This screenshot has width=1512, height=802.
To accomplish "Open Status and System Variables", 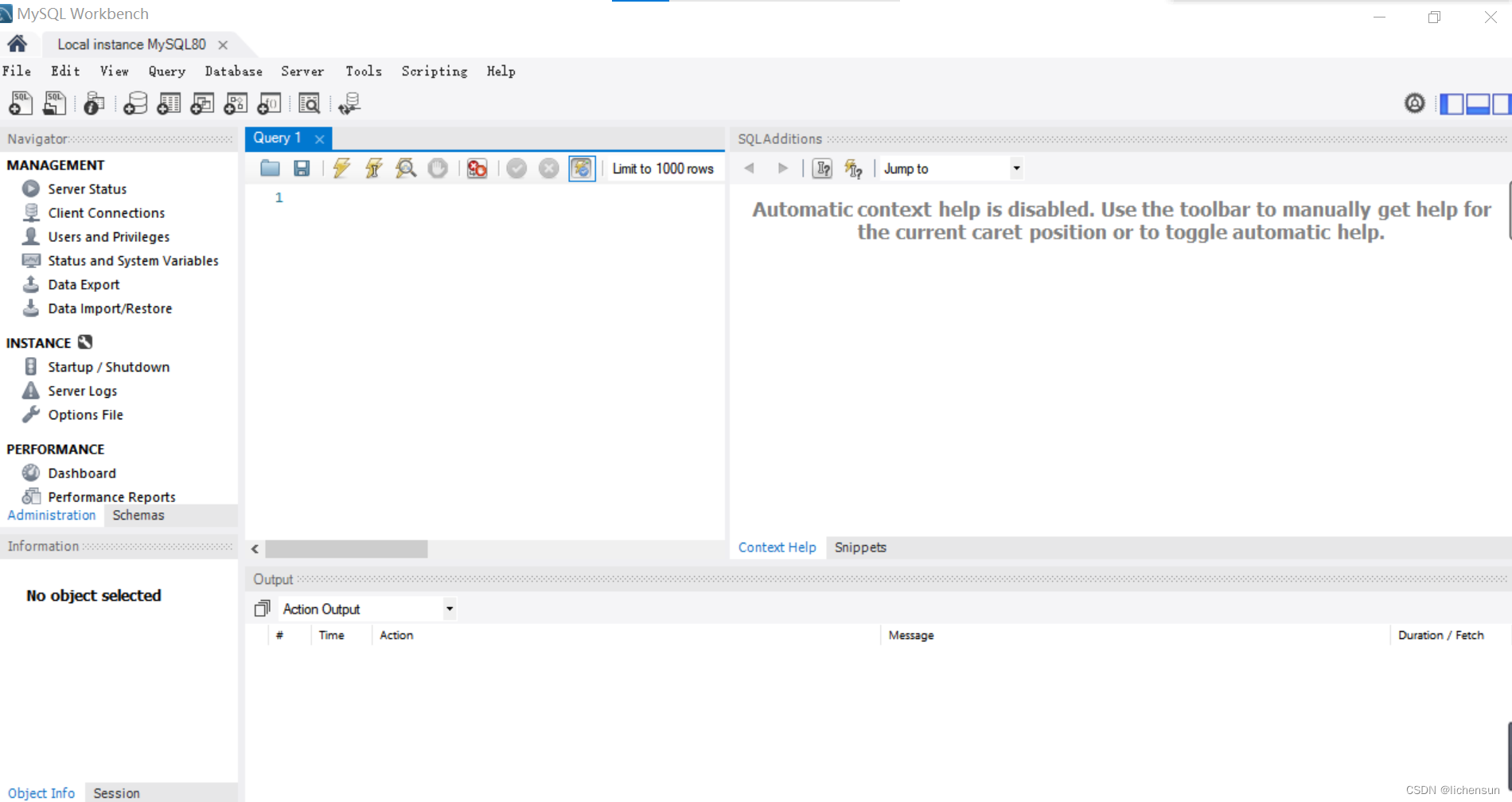I will (133, 260).
